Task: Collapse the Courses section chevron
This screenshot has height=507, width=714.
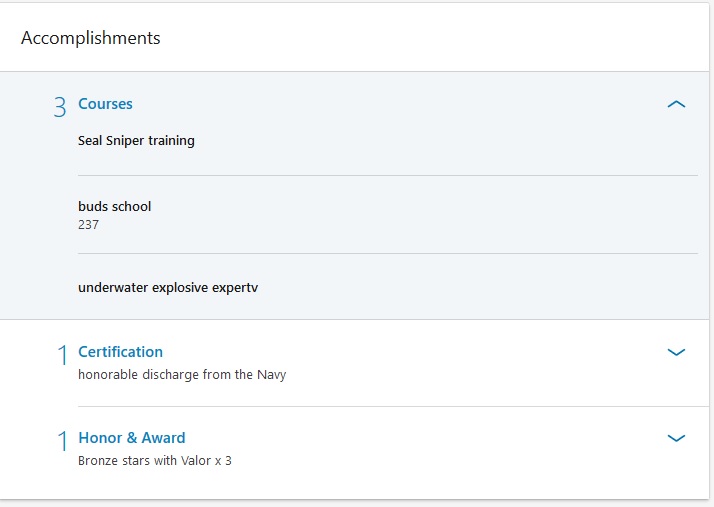Action: 676,104
